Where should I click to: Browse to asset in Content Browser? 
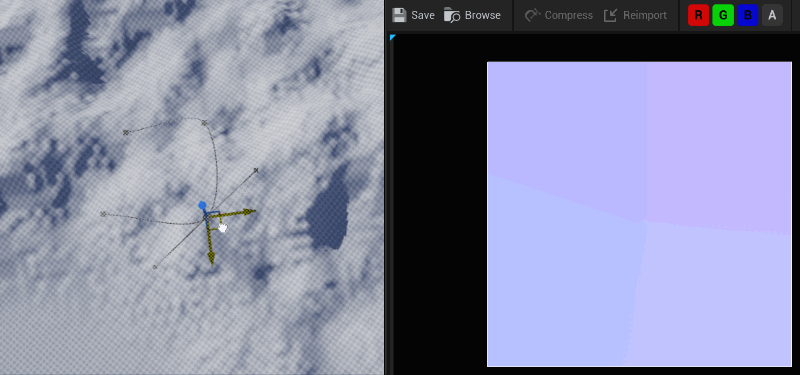point(472,15)
